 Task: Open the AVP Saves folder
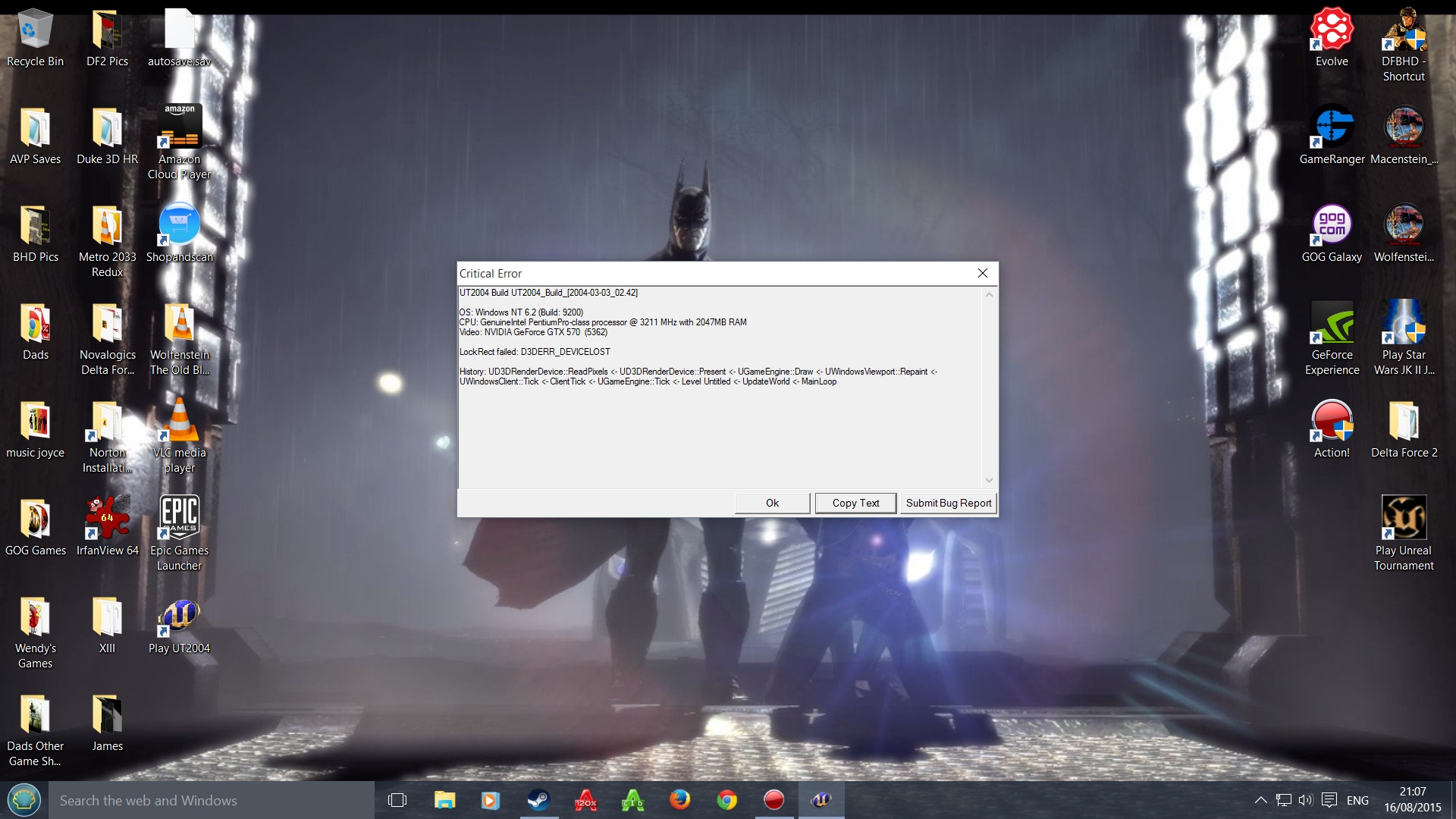point(35,136)
